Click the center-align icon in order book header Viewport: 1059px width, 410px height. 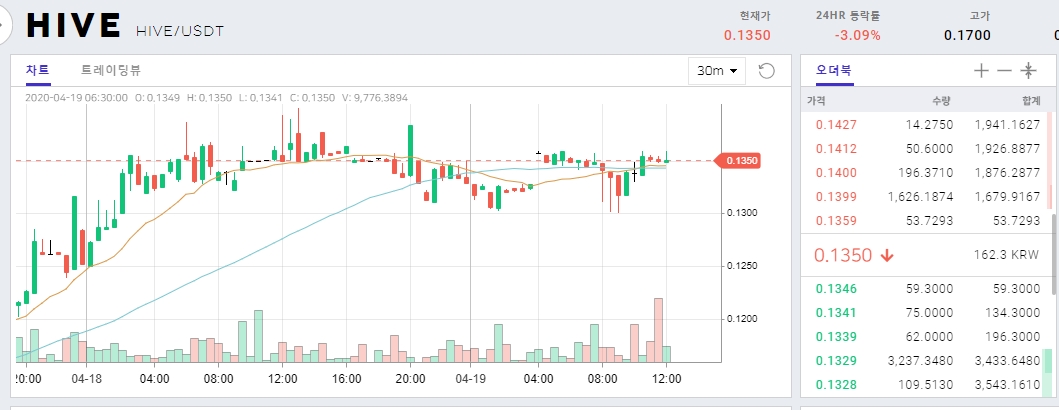tap(1028, 71)
